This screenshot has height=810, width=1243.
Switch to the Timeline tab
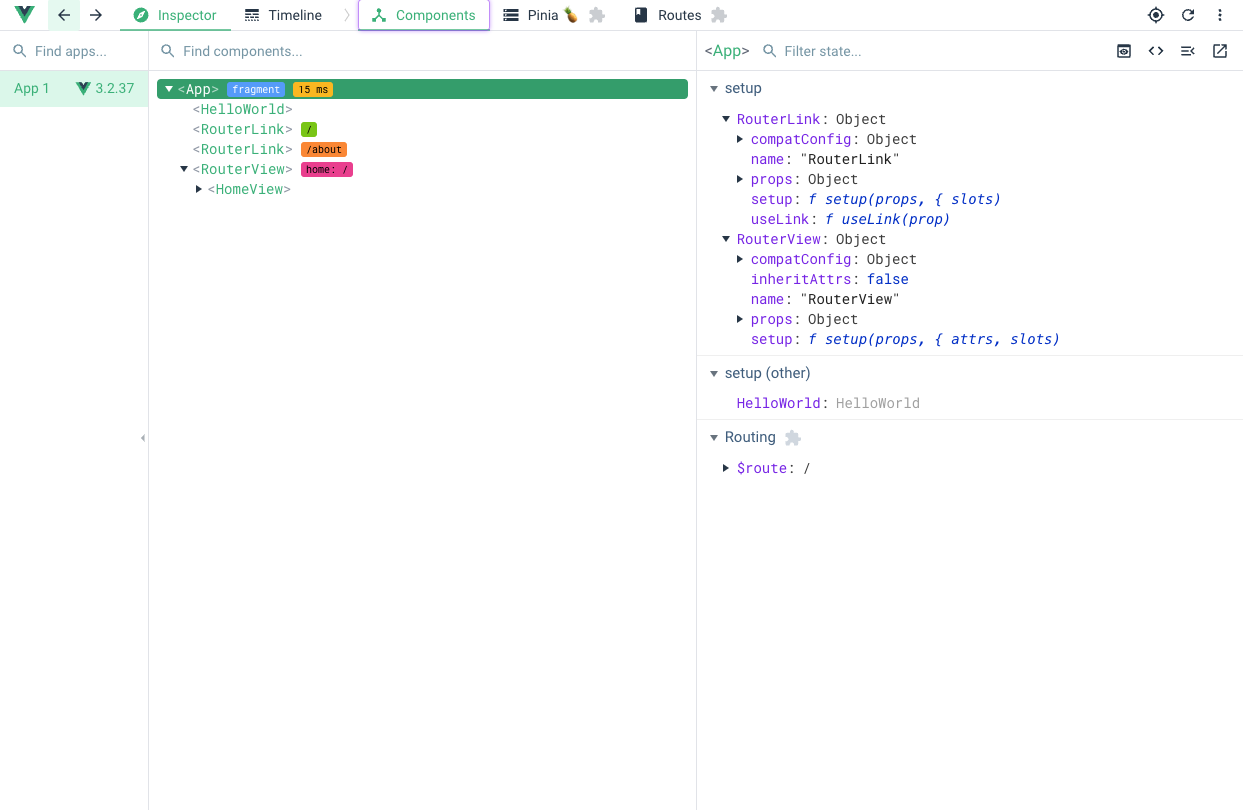tap(284, 15)
